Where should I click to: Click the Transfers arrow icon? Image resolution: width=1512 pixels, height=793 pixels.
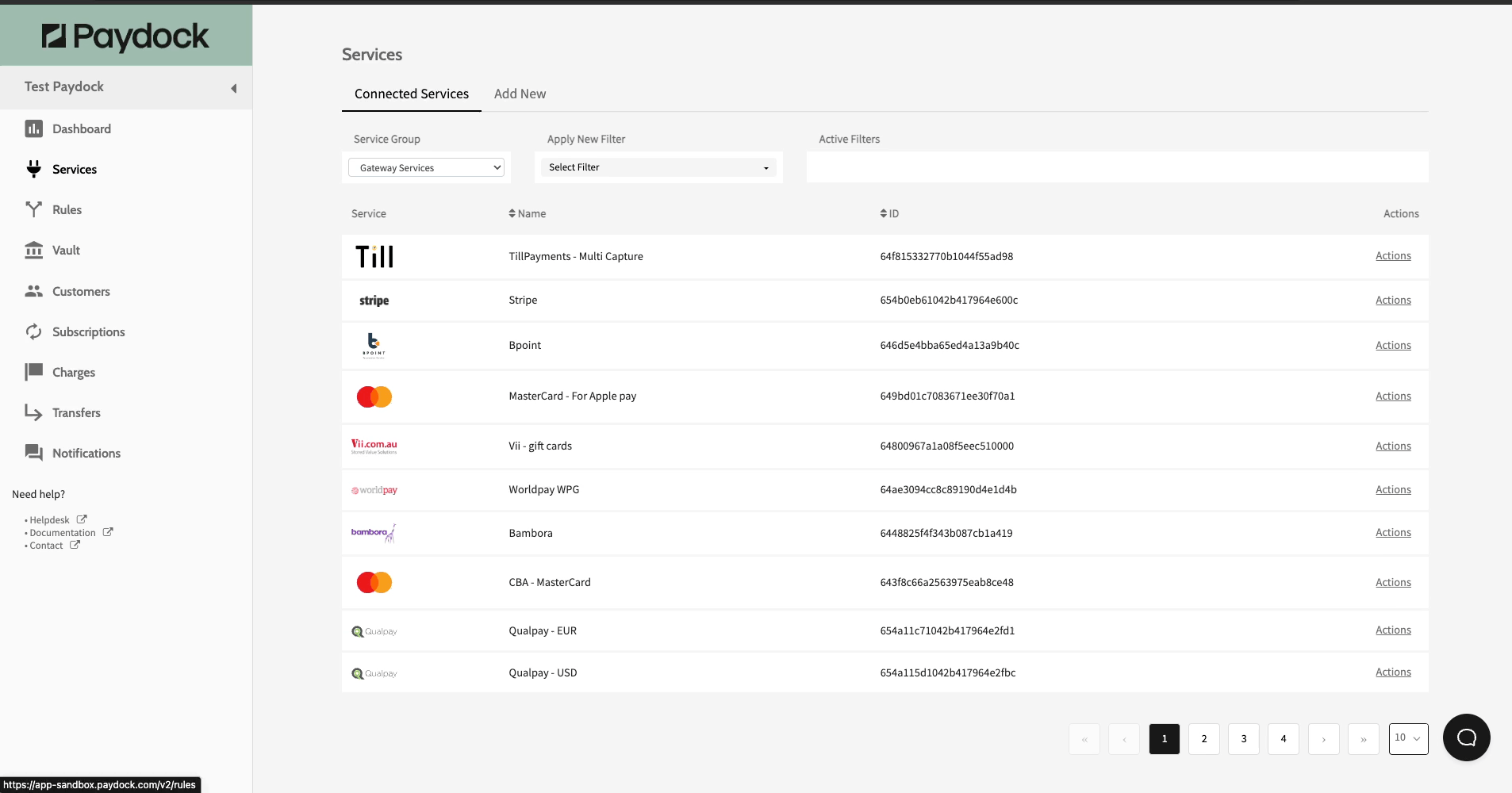[33, 412]
